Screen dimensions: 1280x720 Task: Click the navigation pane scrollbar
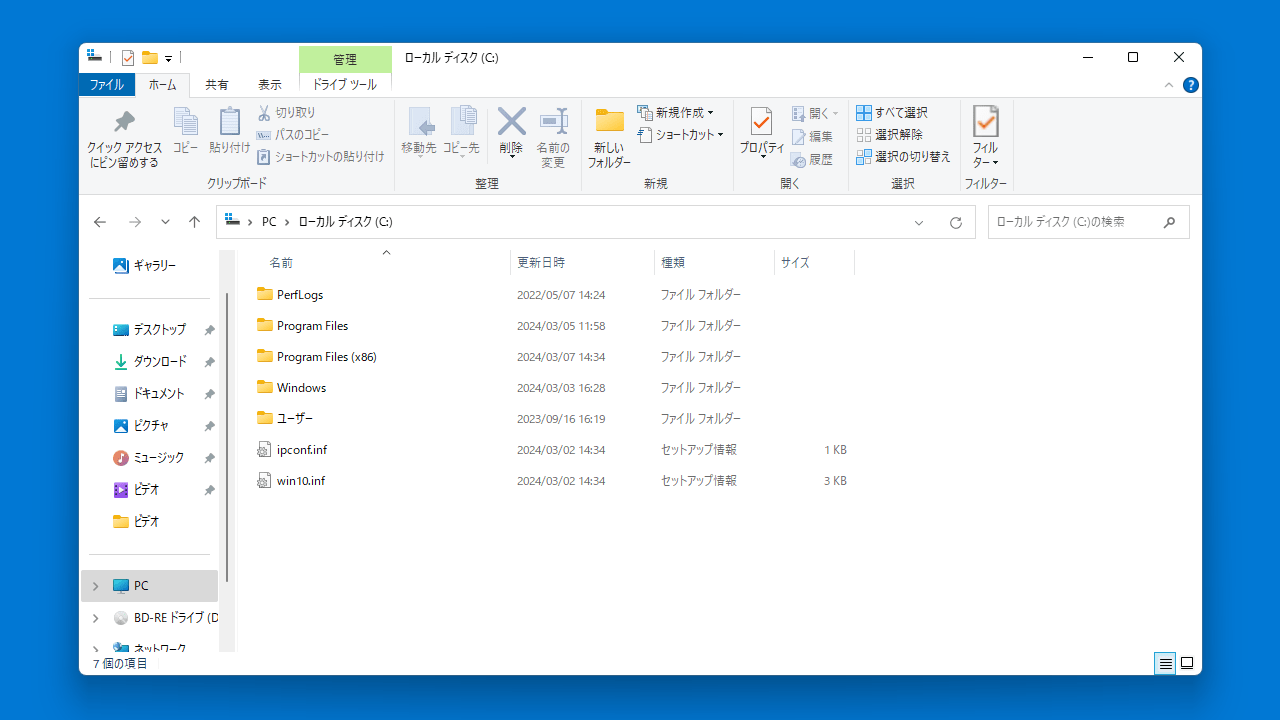pyautogui.click(x=227, y=435)
